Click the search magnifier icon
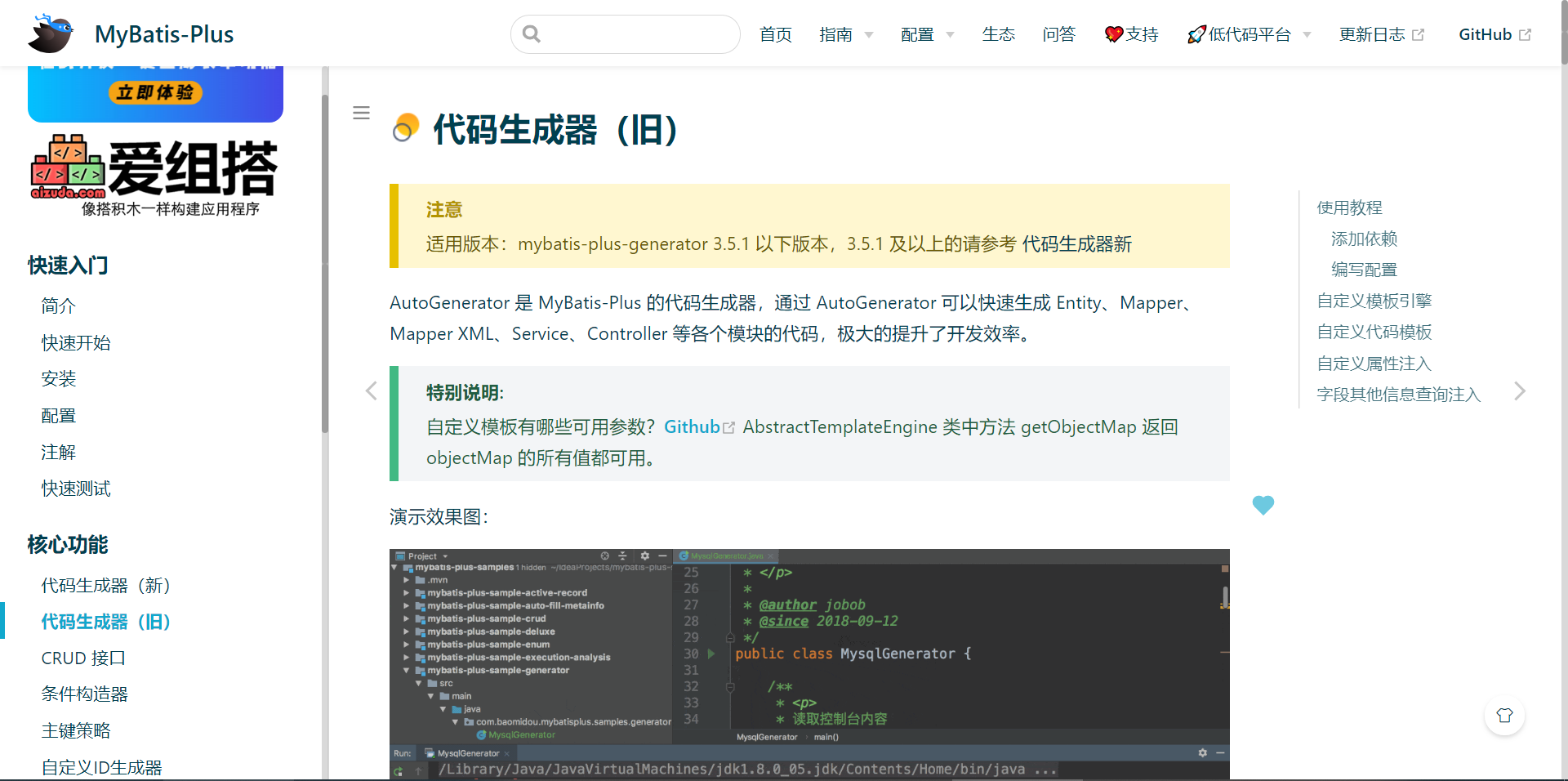This screenshot has height=781, width=1568. tap(532, 34)
